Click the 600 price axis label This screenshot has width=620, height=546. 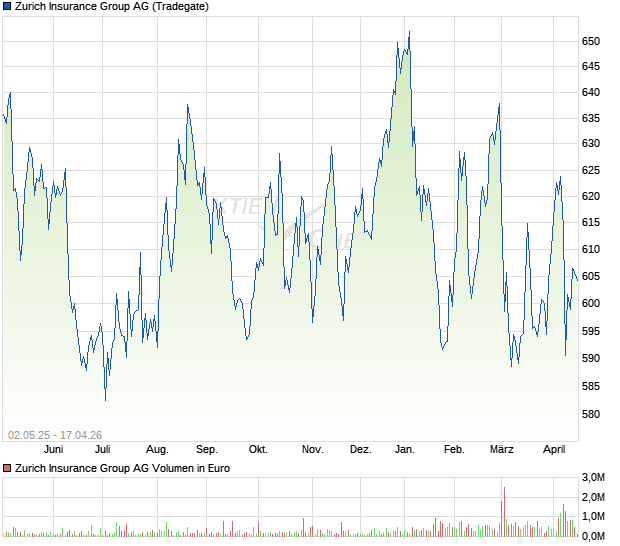[x=591, y=303]
